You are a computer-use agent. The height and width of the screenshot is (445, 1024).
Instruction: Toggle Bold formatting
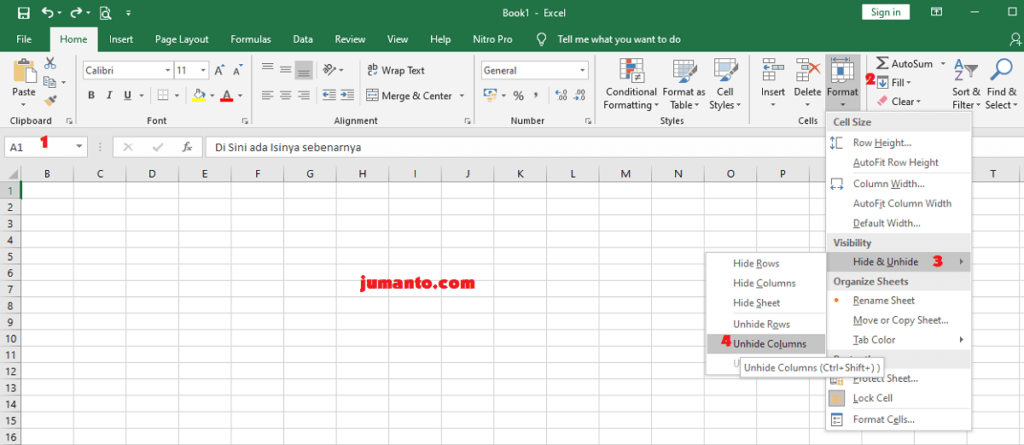pos(91,95)
